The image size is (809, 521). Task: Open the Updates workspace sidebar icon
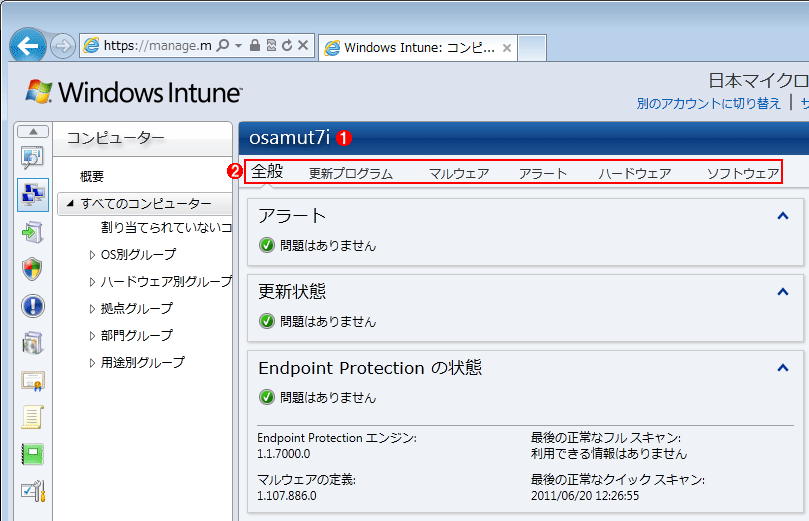tap(33, 232)
